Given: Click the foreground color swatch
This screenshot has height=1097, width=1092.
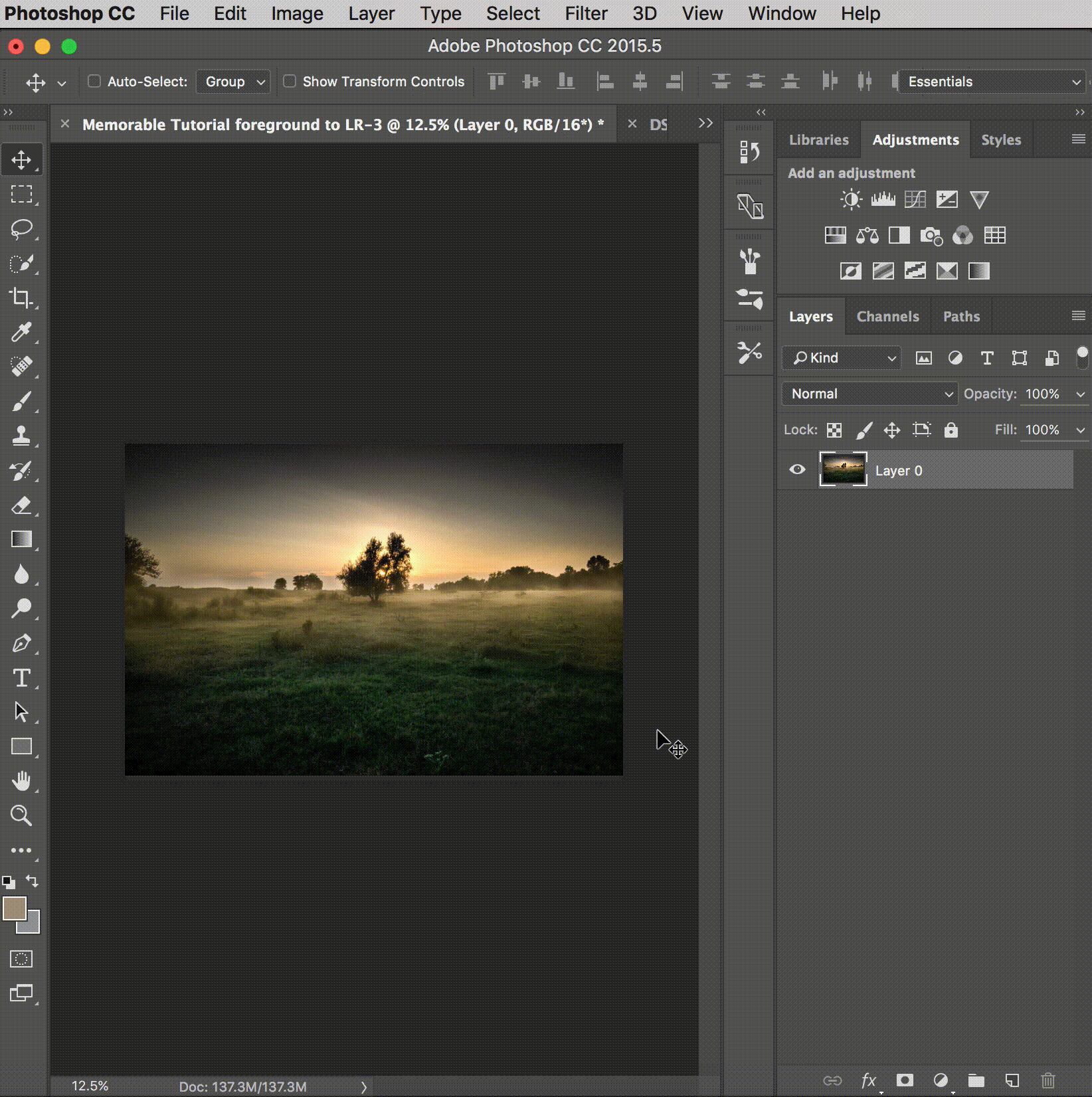Looking at the screenshot, I should pyautogui.click(x=15, y=908).
